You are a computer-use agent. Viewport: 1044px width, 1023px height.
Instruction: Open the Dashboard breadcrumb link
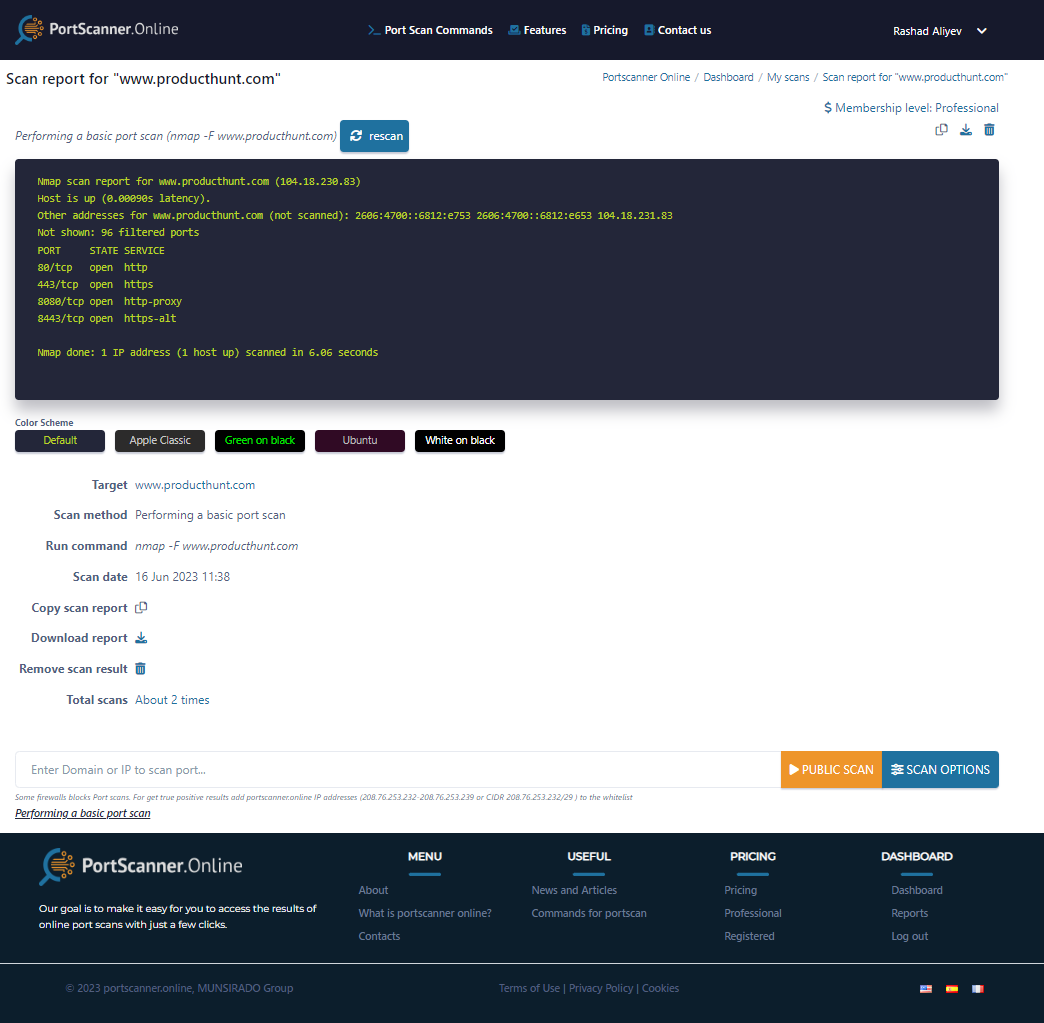[x=728, y=77]
